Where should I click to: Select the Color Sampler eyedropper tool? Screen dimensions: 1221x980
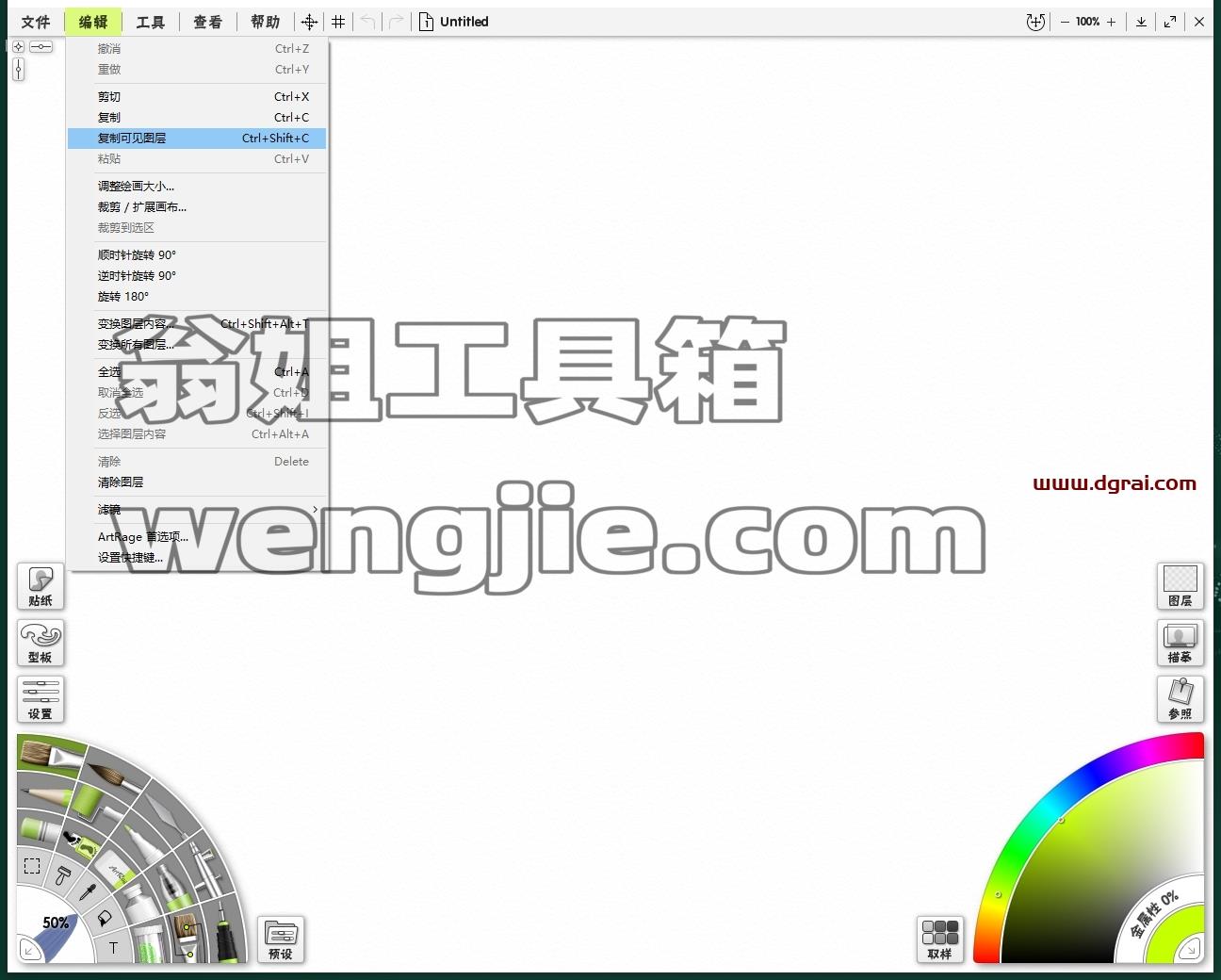88,891
